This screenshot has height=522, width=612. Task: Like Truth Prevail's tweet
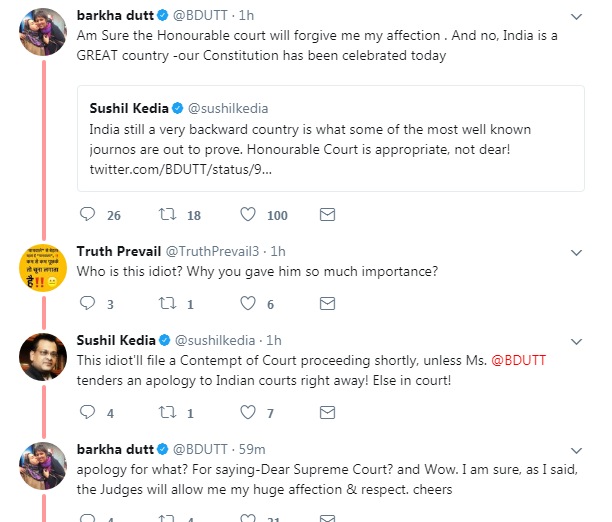pos(249,304)
